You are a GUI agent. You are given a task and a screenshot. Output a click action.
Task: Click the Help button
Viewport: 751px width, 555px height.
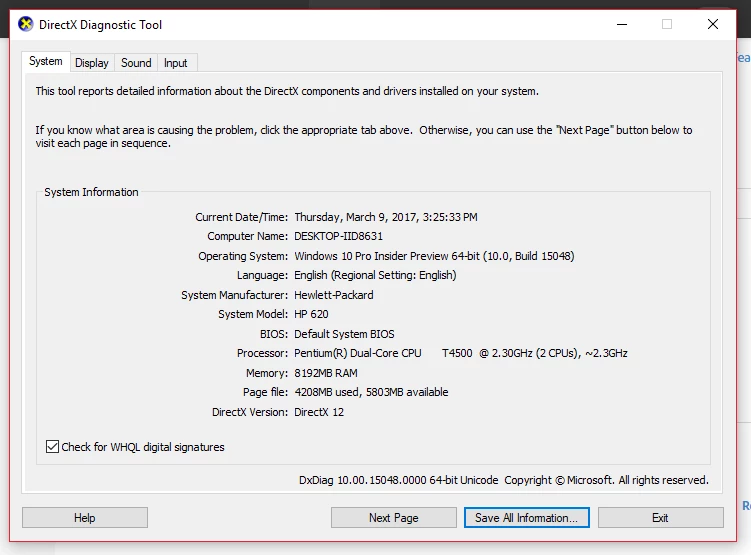pos(85,518)
